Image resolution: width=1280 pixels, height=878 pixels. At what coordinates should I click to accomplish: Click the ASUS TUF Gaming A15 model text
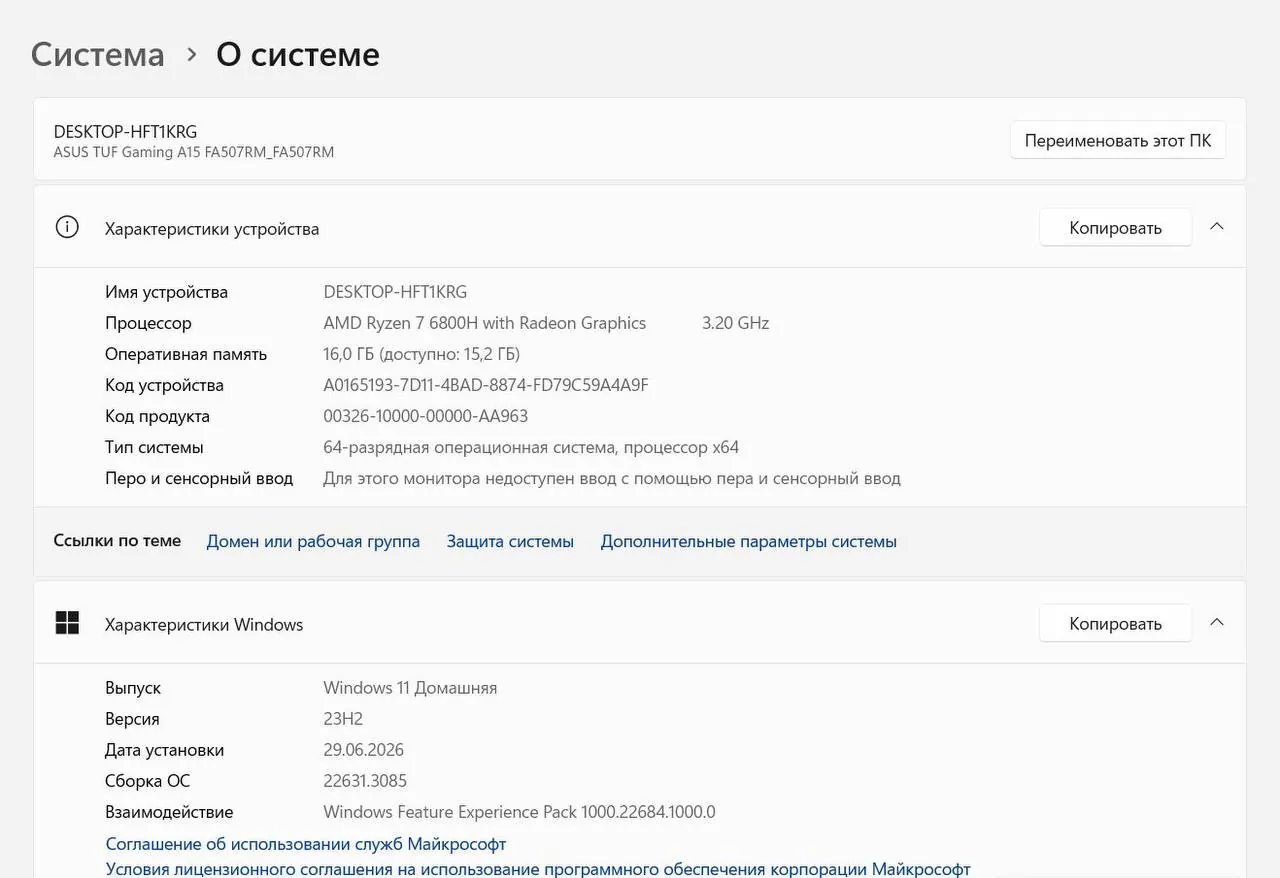(194, 152)
